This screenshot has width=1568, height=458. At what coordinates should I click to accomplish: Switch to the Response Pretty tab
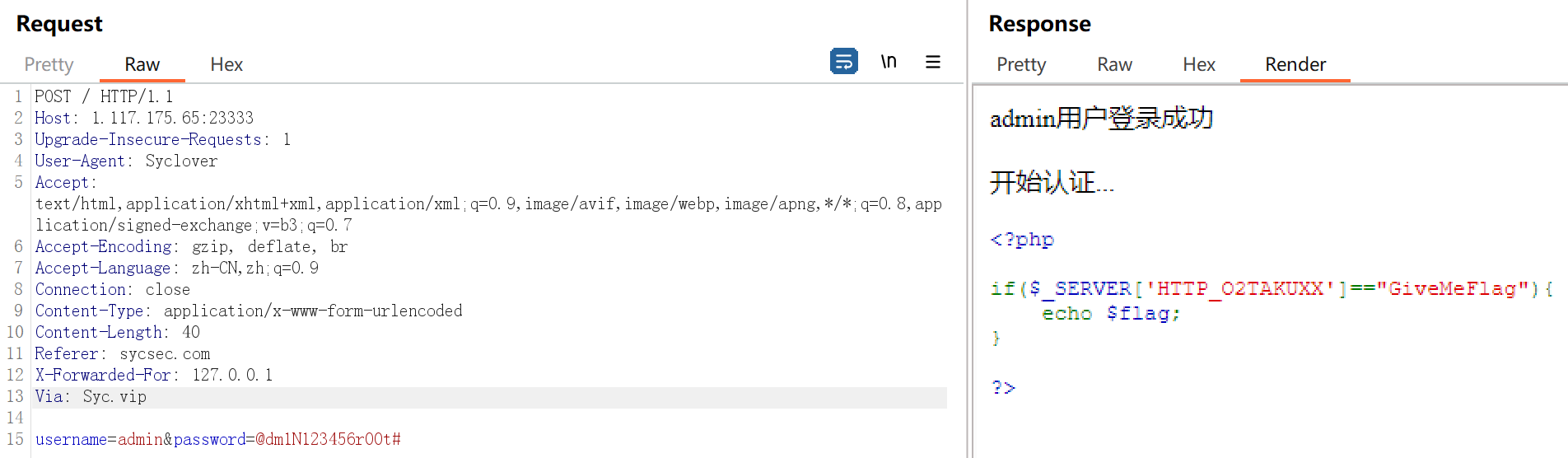click(x=1020, y=64)
